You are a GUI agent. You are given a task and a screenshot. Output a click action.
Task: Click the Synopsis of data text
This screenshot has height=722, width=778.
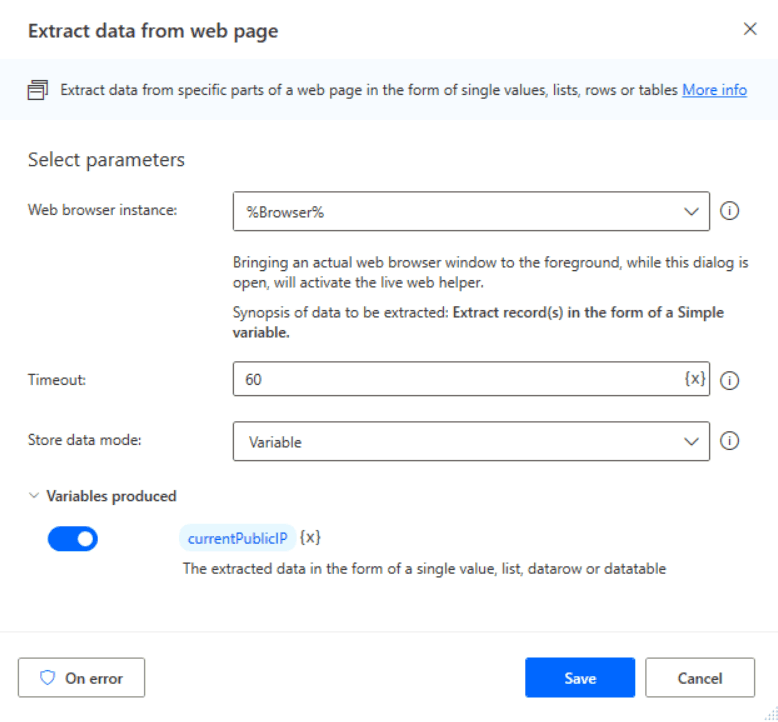tap(478, 322)
